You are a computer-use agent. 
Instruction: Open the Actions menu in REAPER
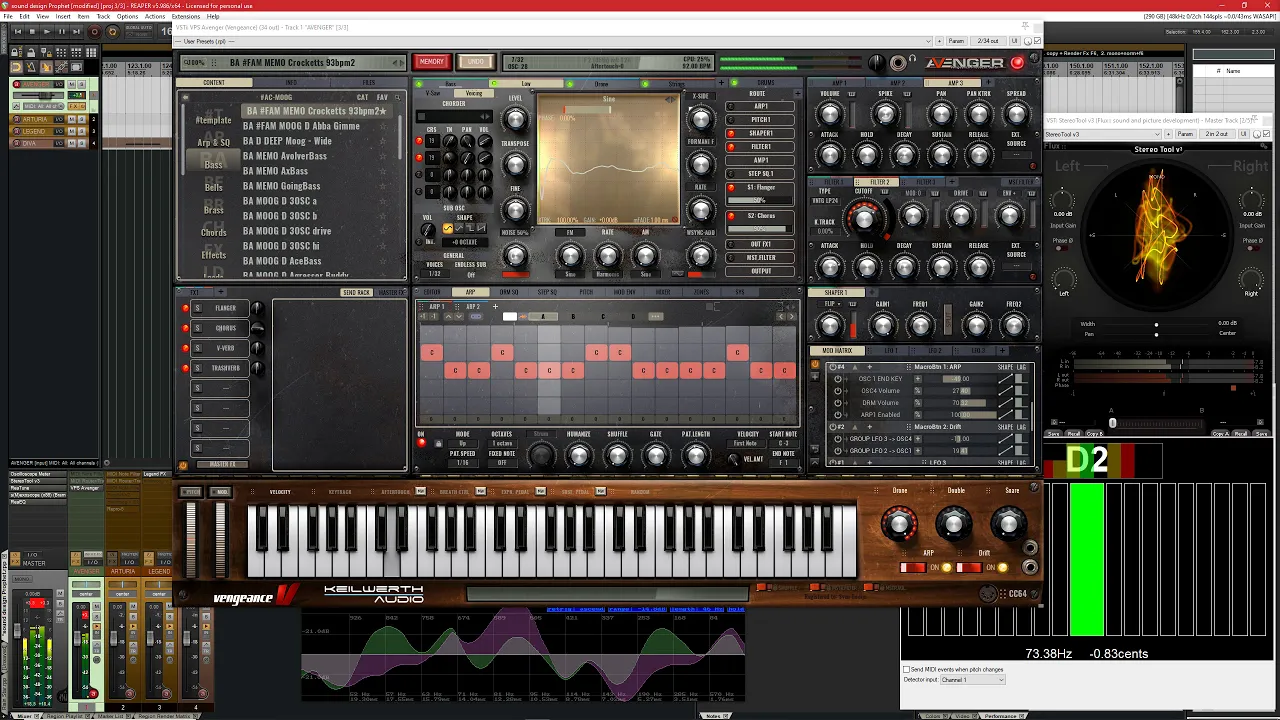click(x=155, y=17)
